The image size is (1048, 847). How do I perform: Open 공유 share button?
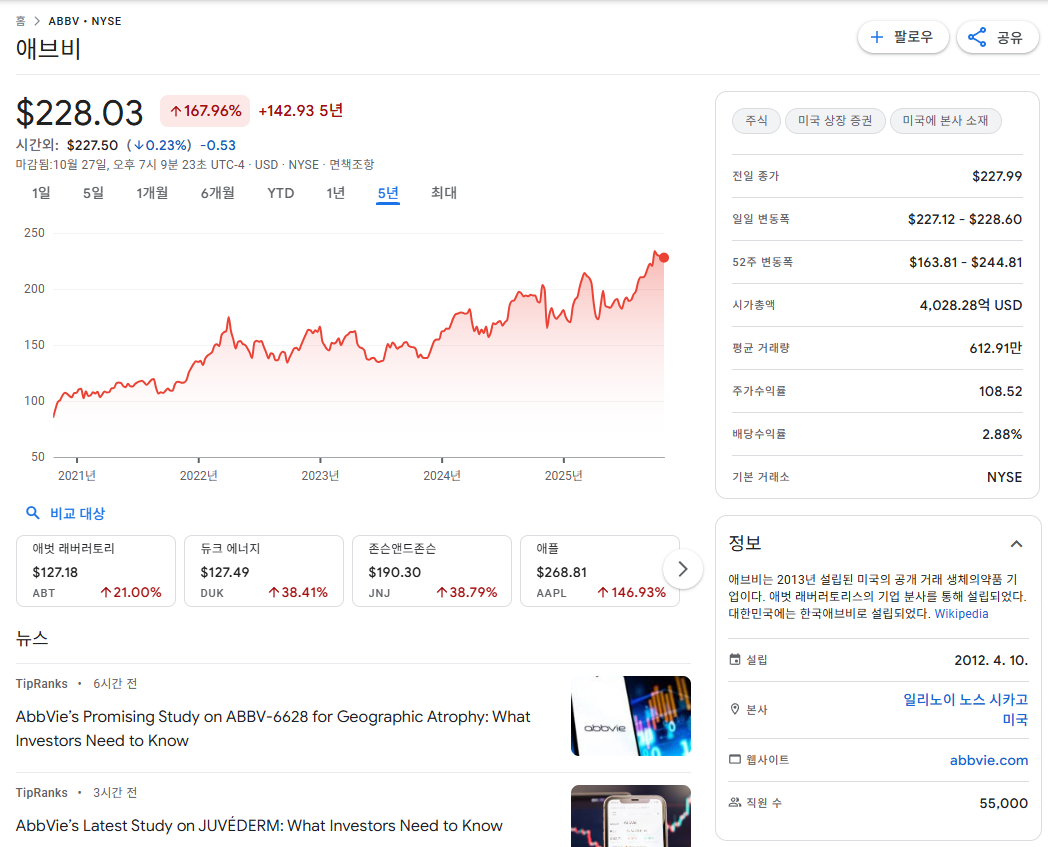pos(997,37)
